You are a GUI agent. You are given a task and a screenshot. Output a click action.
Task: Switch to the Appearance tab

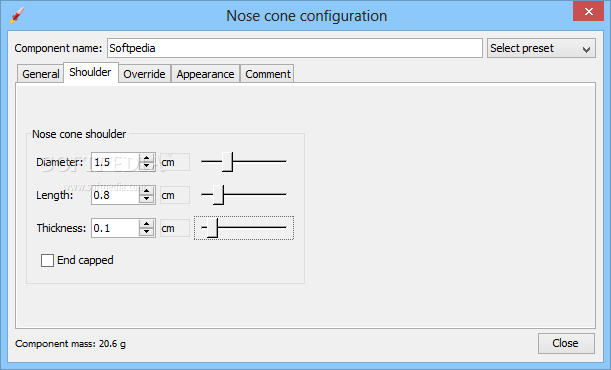point(205,74)
